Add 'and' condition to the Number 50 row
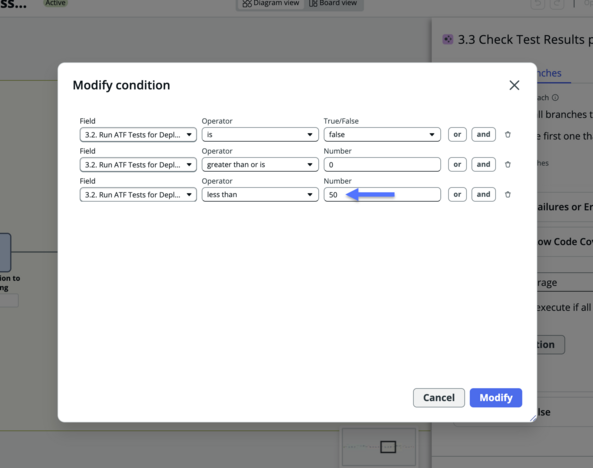 pyautogui.click(x=483, y=194)
